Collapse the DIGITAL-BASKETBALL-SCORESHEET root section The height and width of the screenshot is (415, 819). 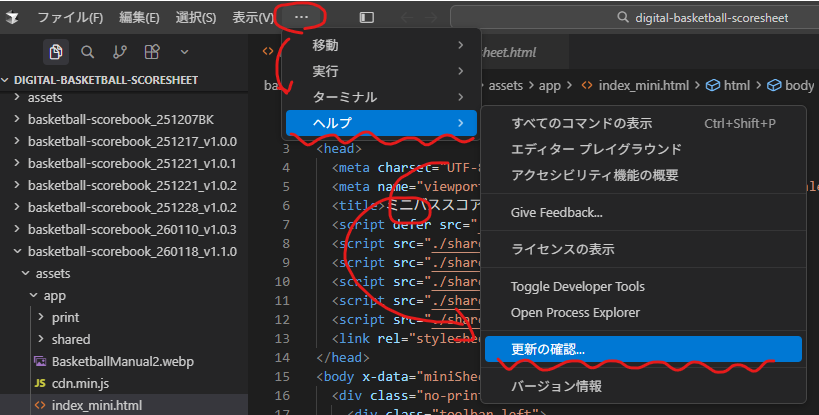[124, 80]
